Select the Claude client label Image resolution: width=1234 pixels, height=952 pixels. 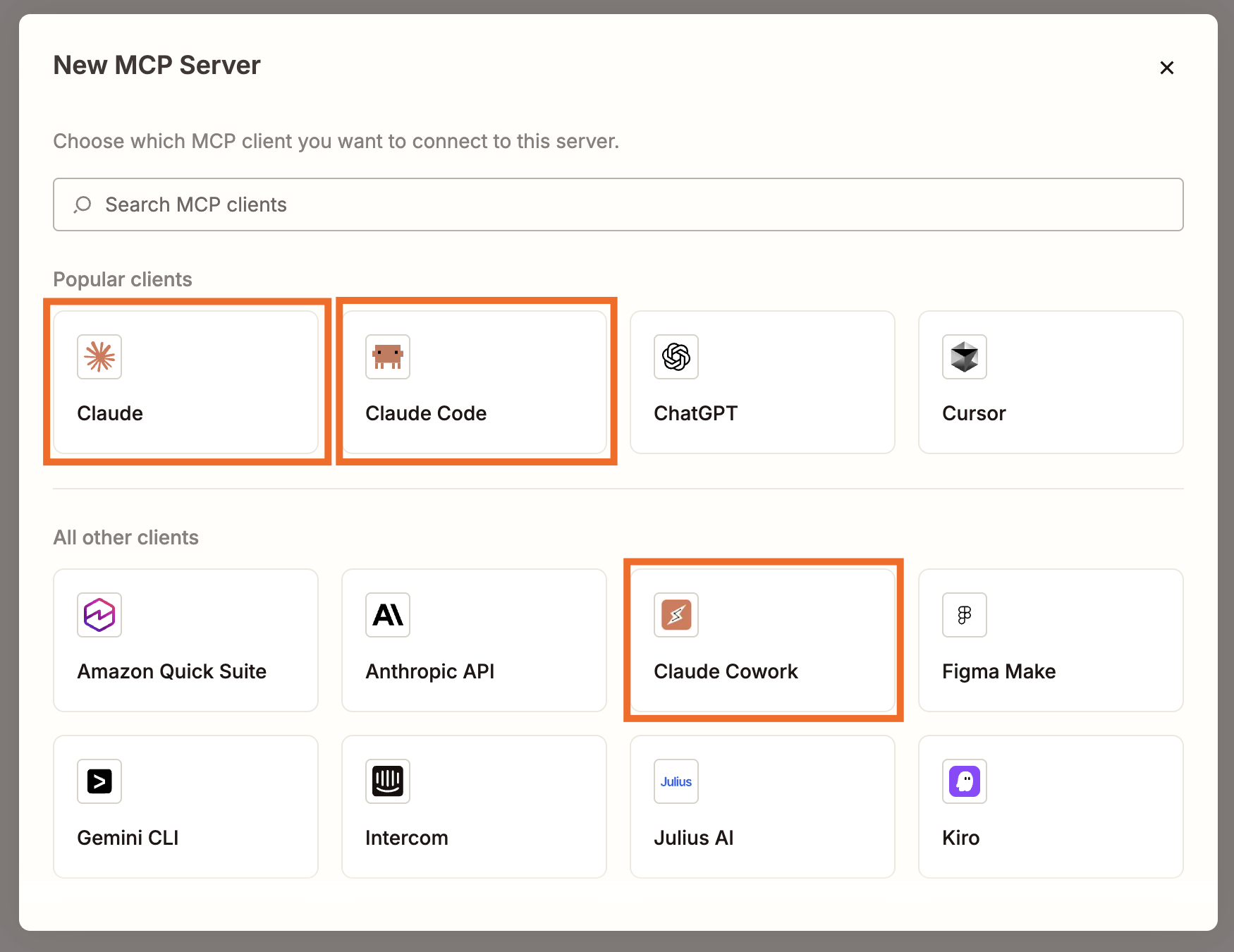pyautogui.click(x=110, y=413)
